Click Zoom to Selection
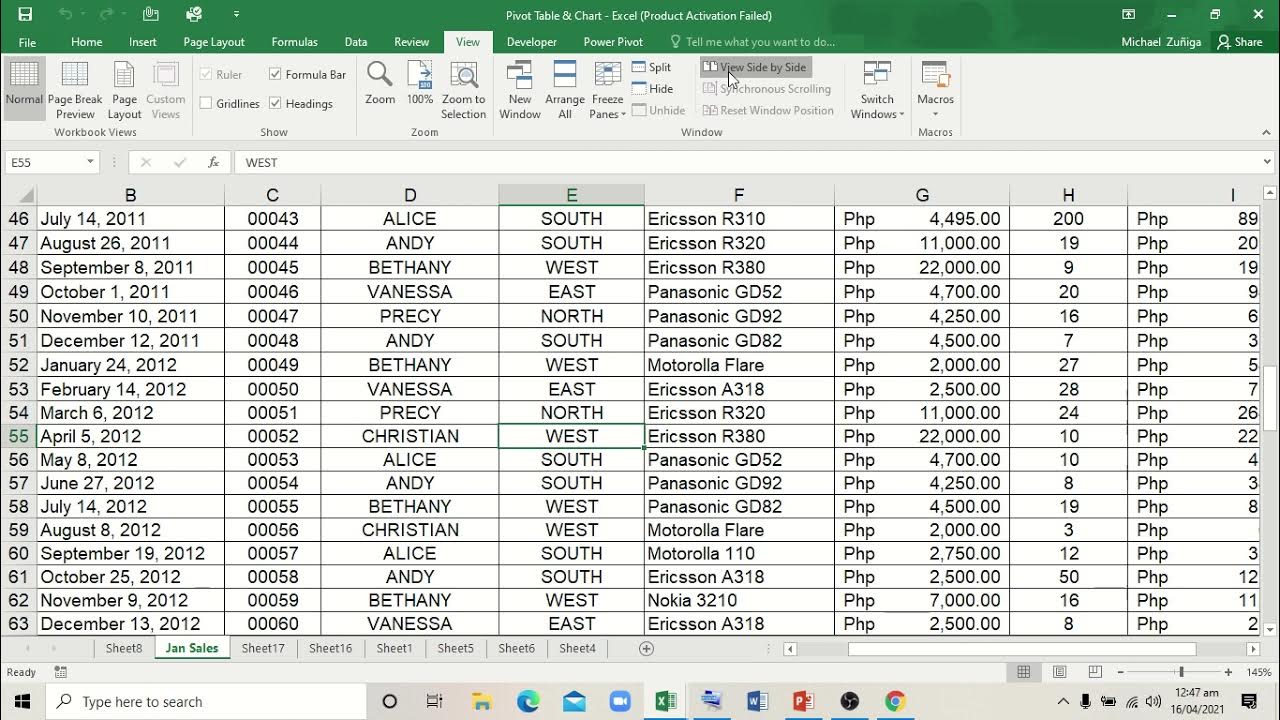The image size is (1280, 720). [464, 90]
